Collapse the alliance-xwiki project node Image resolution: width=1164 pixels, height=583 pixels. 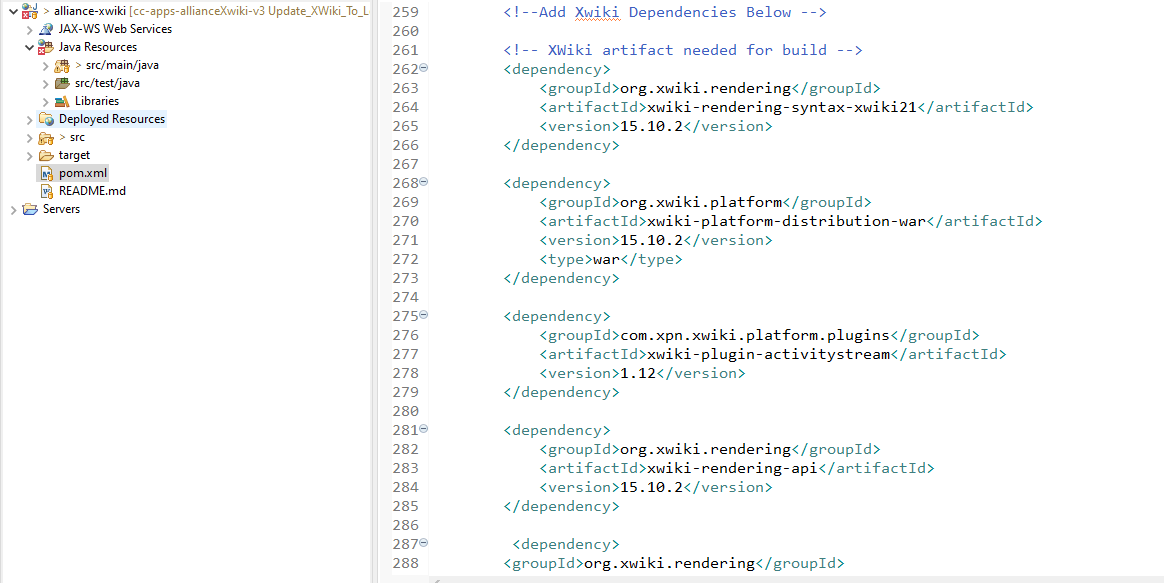point(13,11)
